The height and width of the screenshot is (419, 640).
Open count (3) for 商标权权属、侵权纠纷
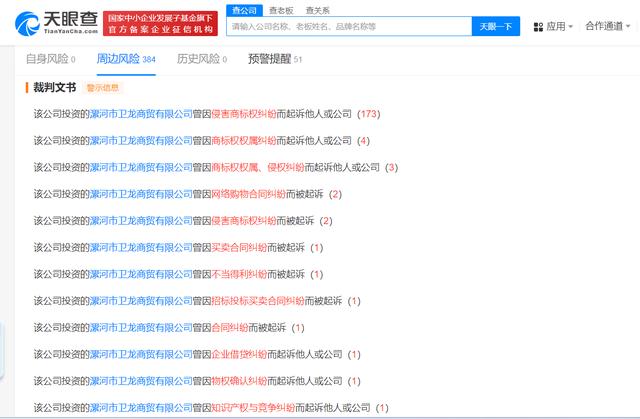[391, 167]
